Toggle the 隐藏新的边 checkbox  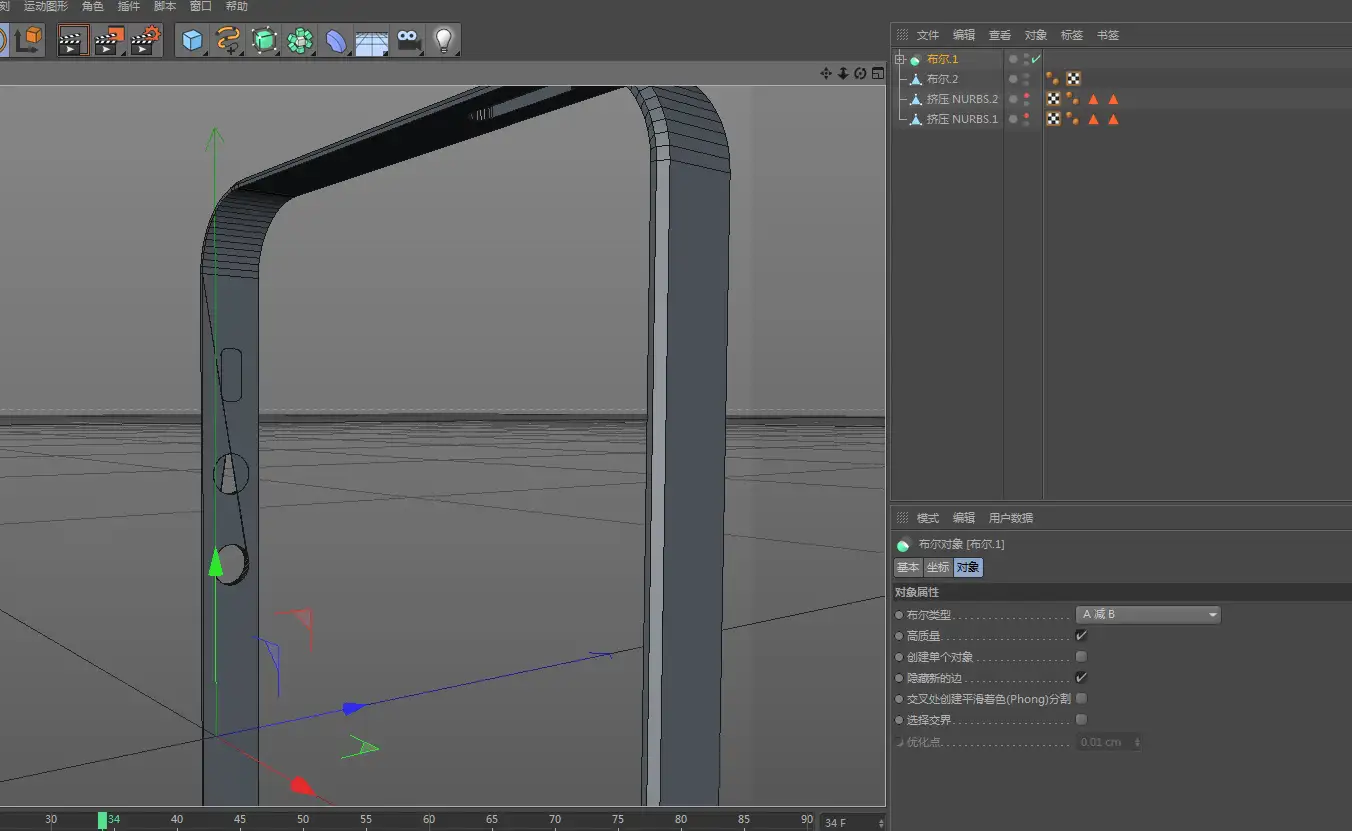(1081, 677)
